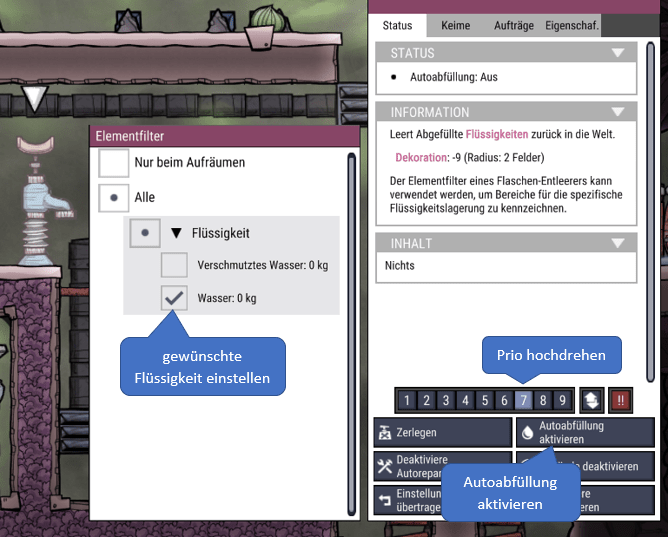Uncheck the Wasser checkbox

coord(174,298)
